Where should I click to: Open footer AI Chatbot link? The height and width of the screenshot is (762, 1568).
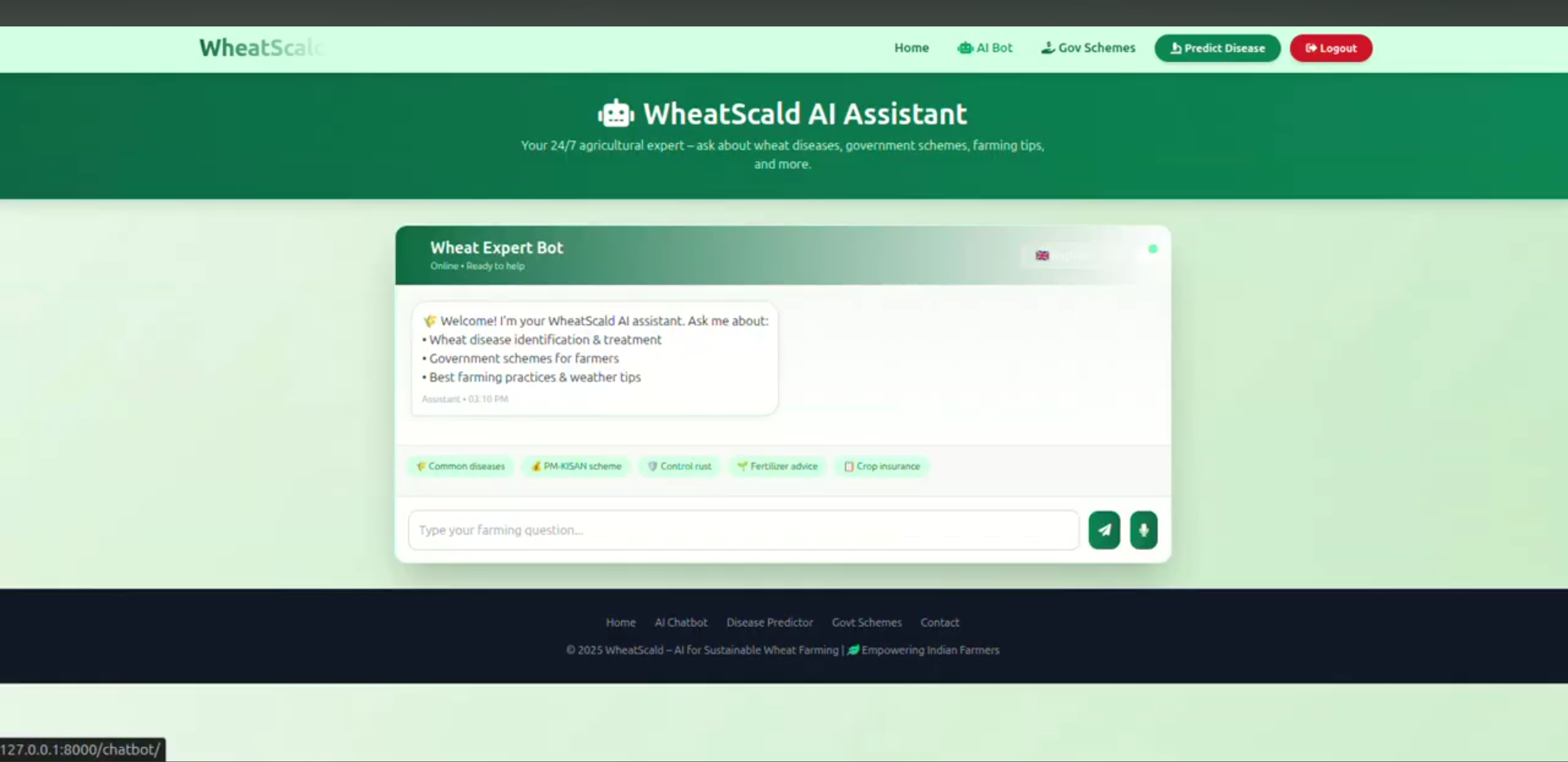coord(681,623)
